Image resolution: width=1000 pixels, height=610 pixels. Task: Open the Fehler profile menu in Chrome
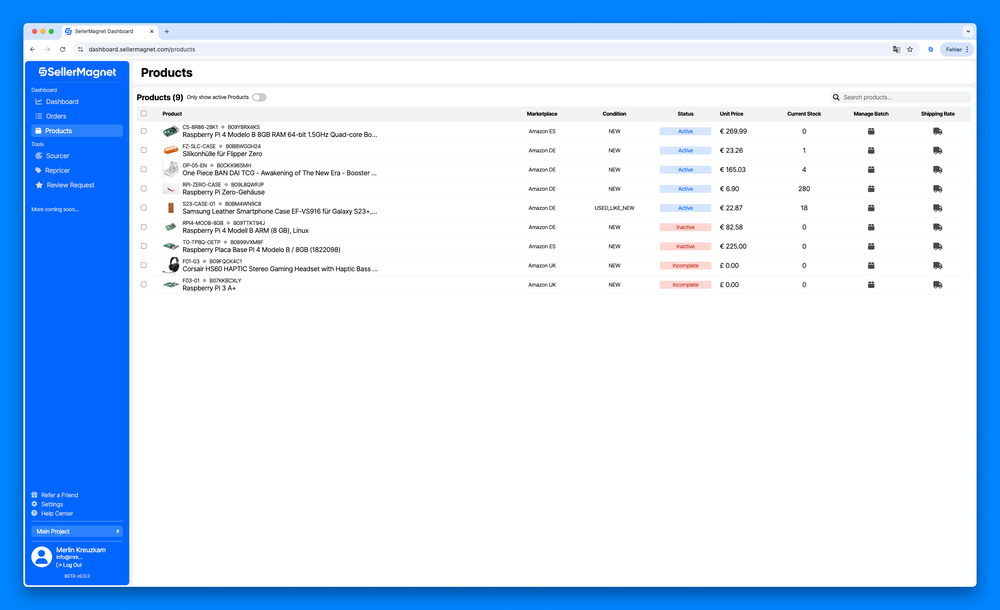point(957,49)
